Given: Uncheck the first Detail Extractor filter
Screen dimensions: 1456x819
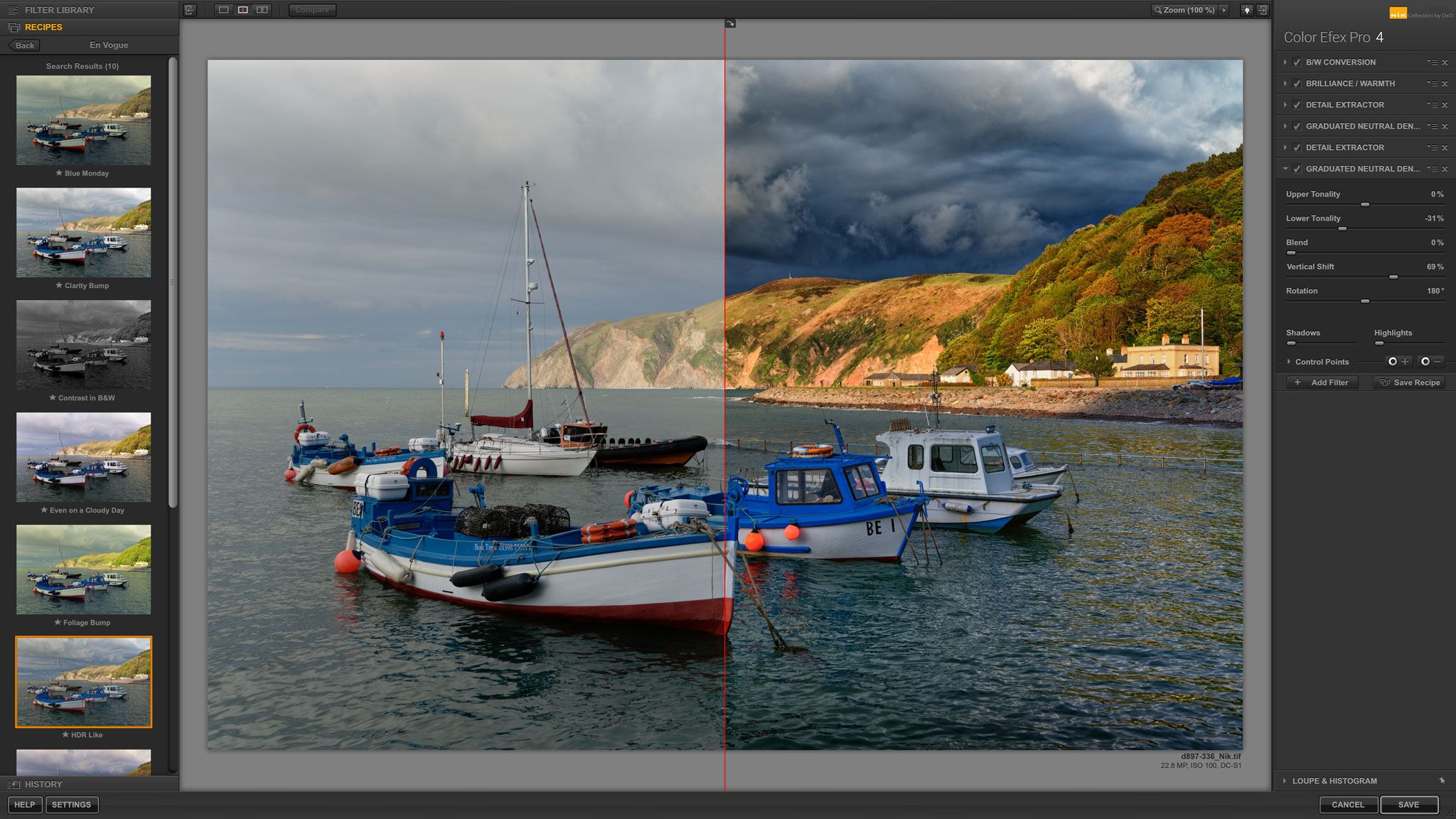Looking at the screenshot, I should (1297, 105).
